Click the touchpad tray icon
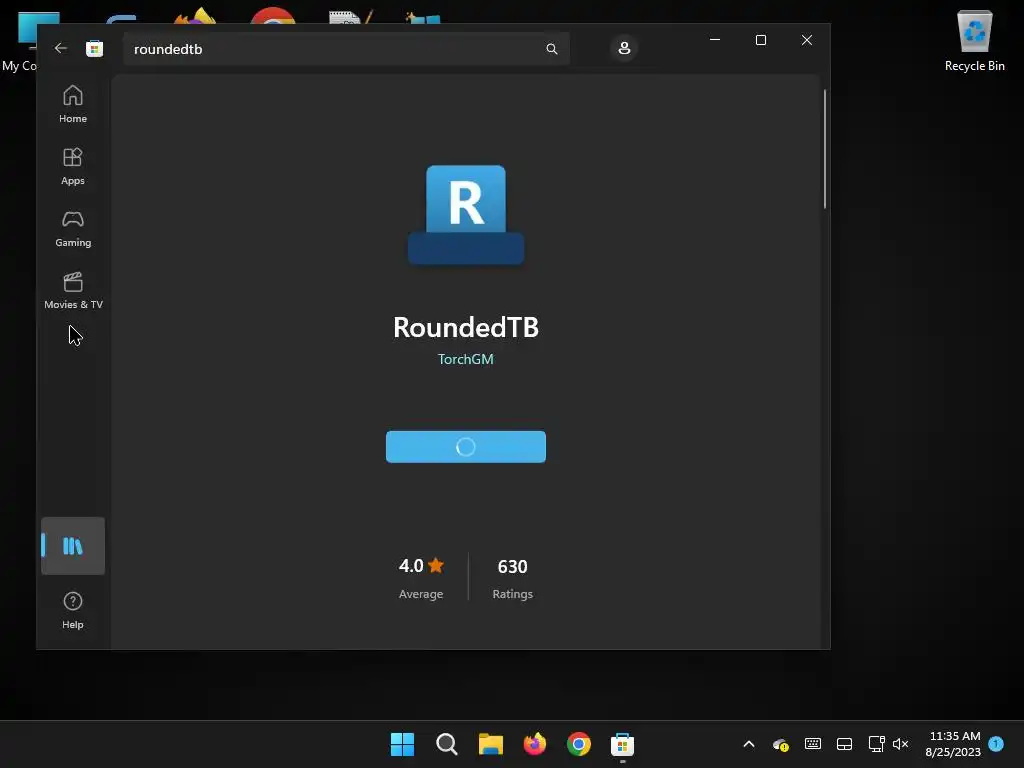 [x=844, y=744]
